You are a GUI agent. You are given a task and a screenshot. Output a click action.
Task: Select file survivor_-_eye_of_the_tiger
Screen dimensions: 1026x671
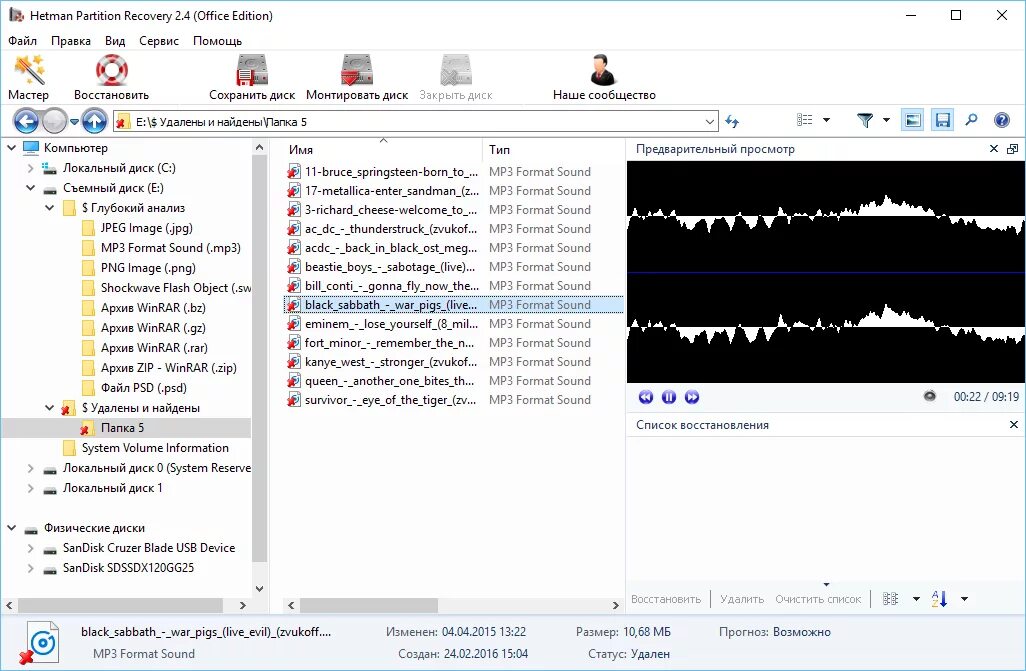click(453, 399)
